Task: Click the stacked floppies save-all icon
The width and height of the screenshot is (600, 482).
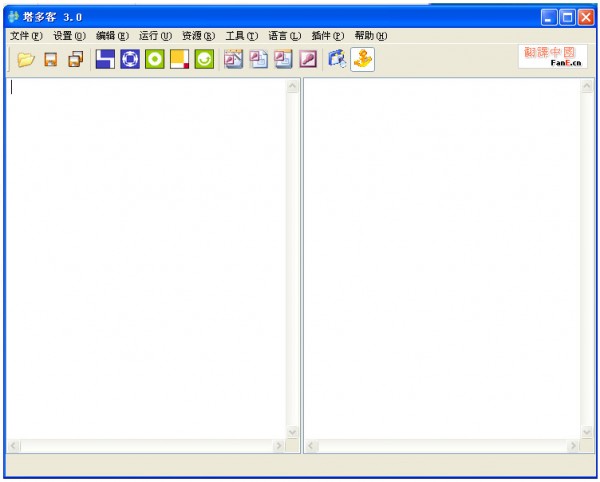Action: (75, 59)
